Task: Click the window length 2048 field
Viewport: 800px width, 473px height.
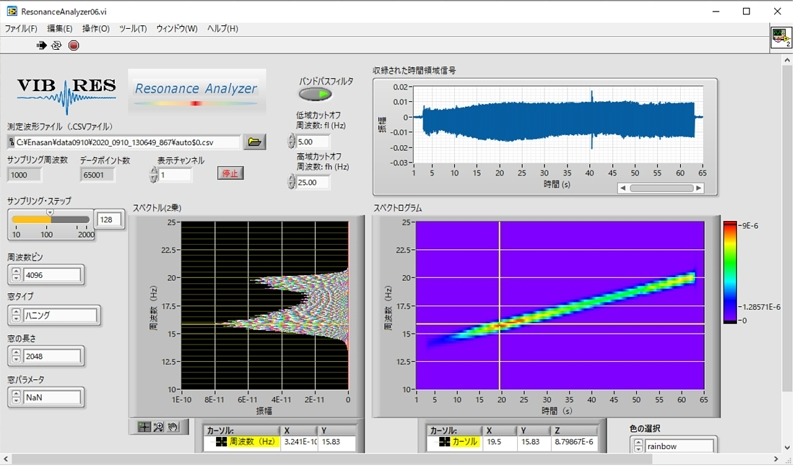Action: [x=52, y=356]
